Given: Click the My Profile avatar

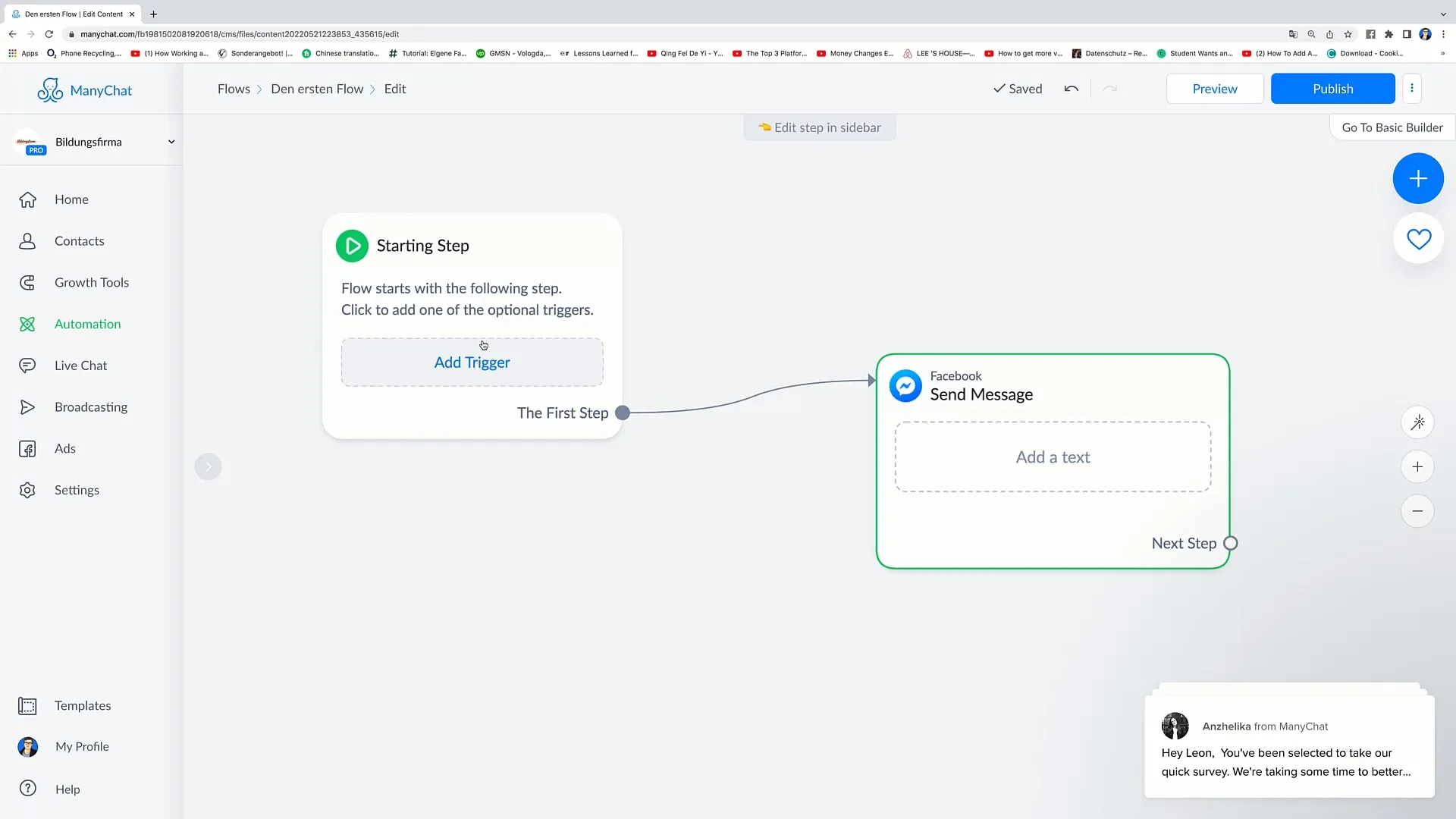Looking at the screenshot, I should [28, 747].
